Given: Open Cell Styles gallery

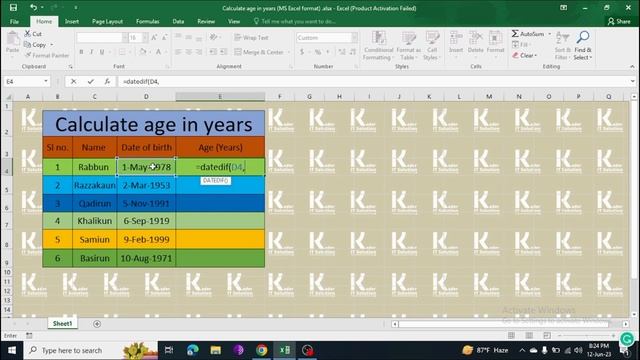Looking at the screenshot, I should (x=431, y=46).
